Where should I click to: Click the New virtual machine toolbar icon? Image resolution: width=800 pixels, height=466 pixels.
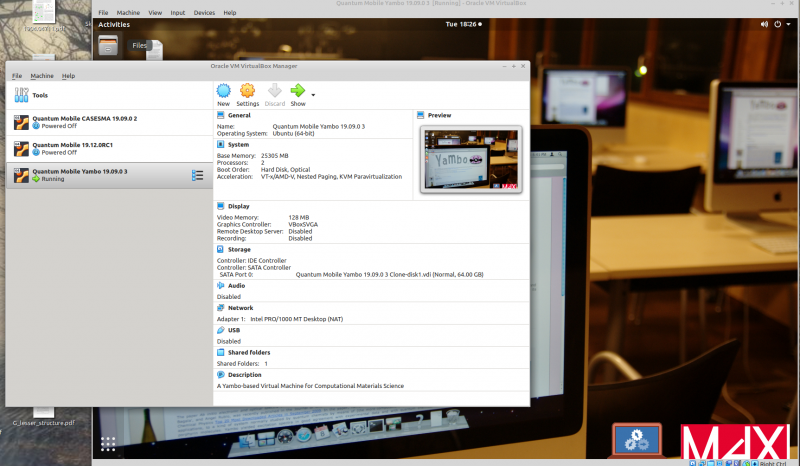223,91
